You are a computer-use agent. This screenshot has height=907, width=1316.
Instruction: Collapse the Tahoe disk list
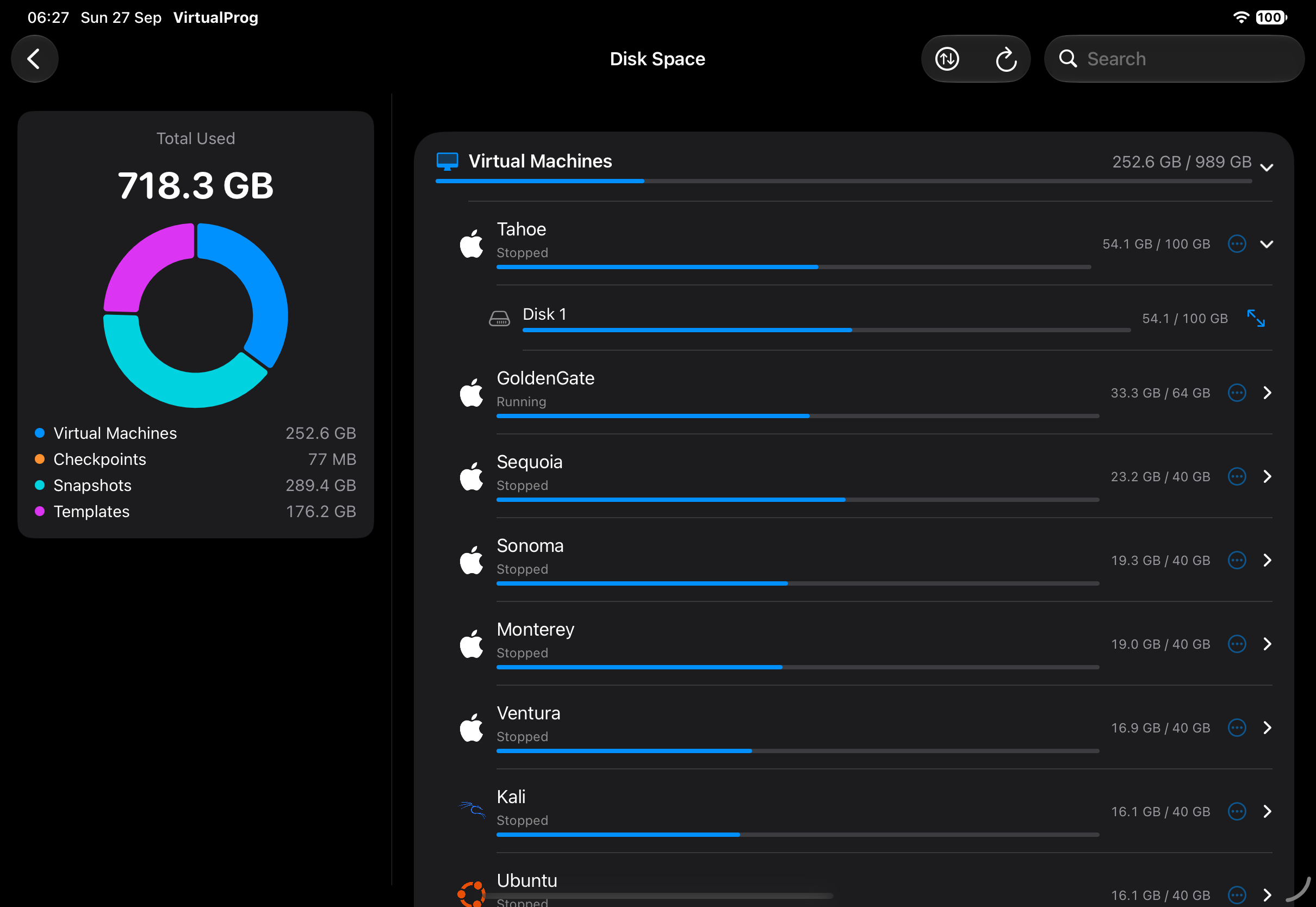pos(1267,244)
